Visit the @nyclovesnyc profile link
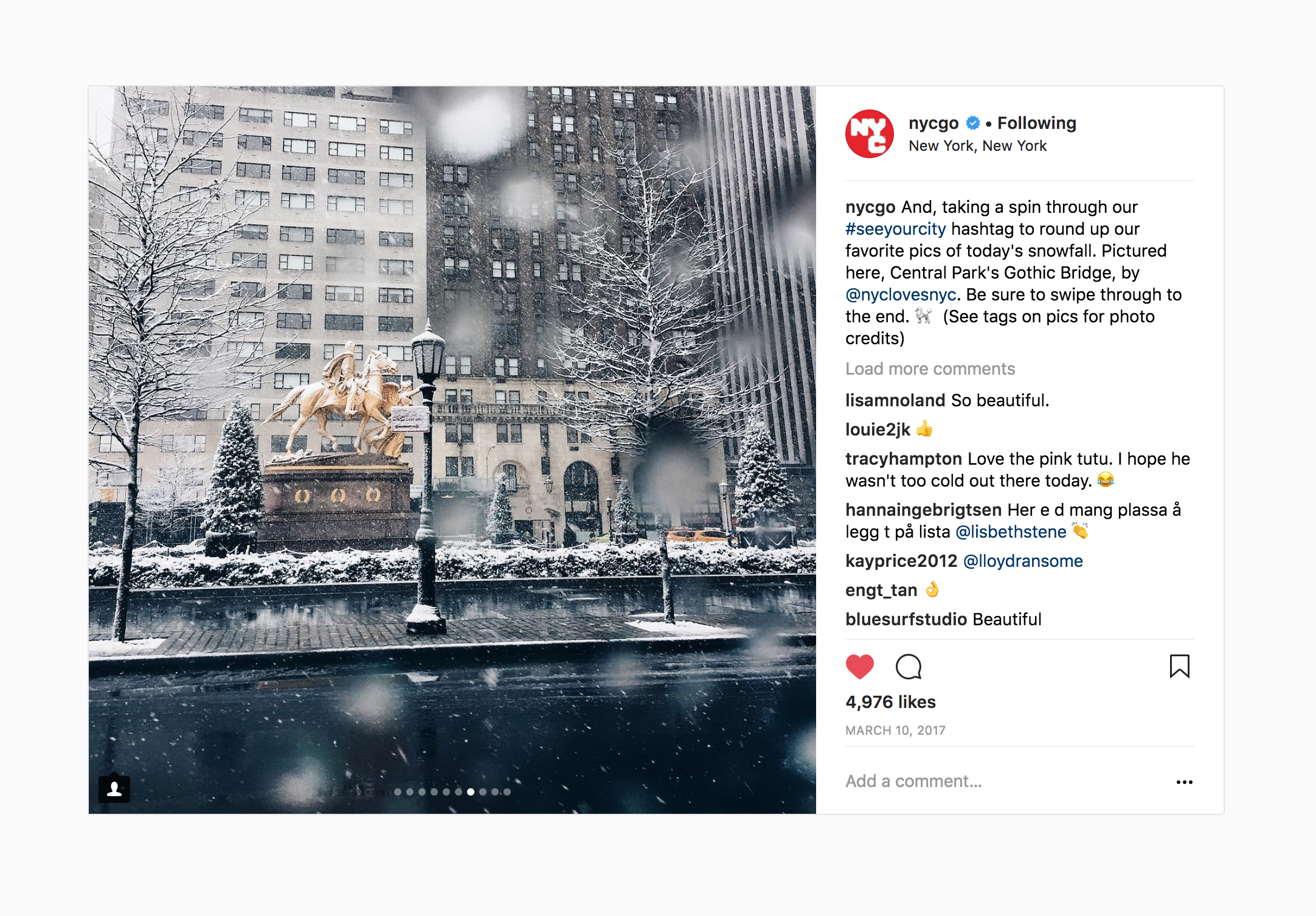The width and height of the screenshot is (1316, 916). [x=901, y=294]
